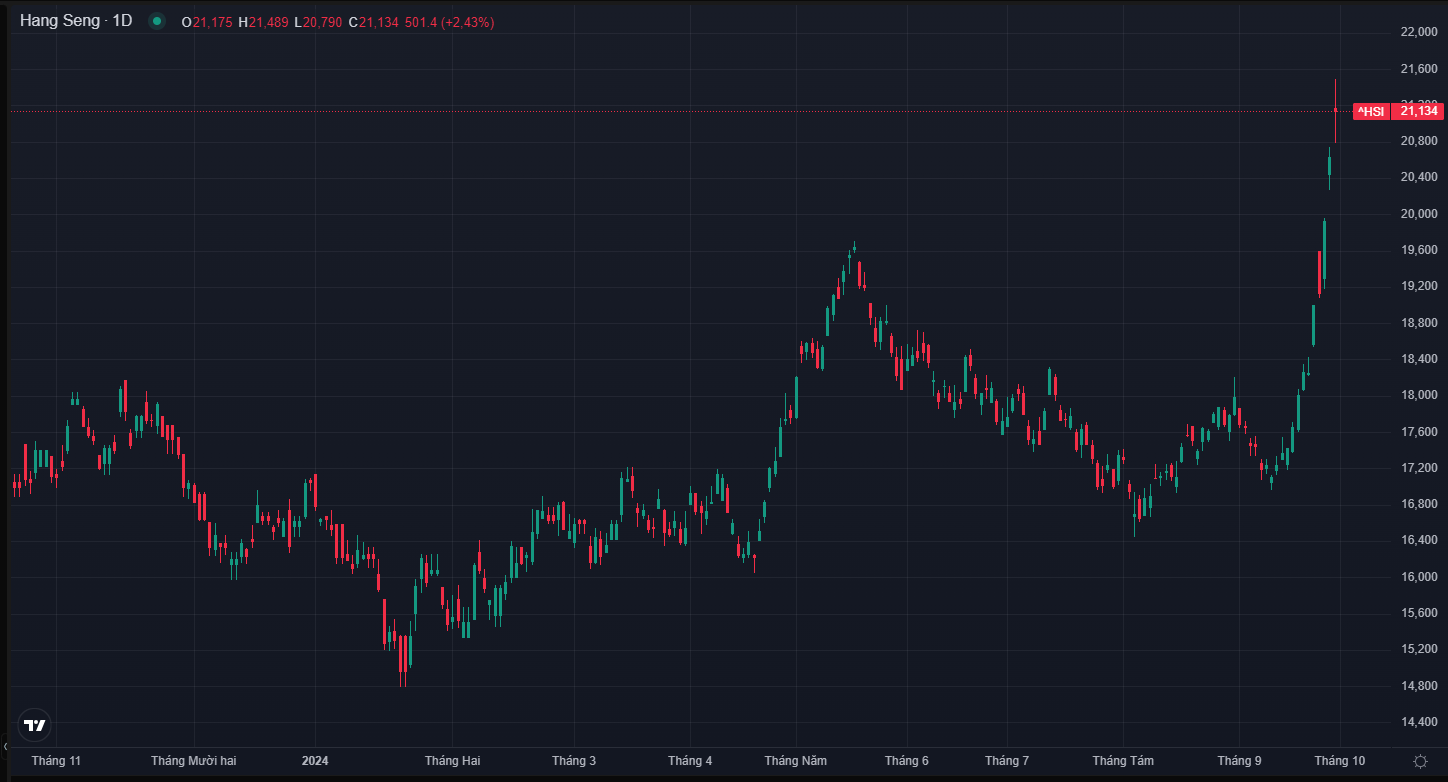Click the low value L 20,790
The image size is (1448, 782).
[x=318, y=22]
